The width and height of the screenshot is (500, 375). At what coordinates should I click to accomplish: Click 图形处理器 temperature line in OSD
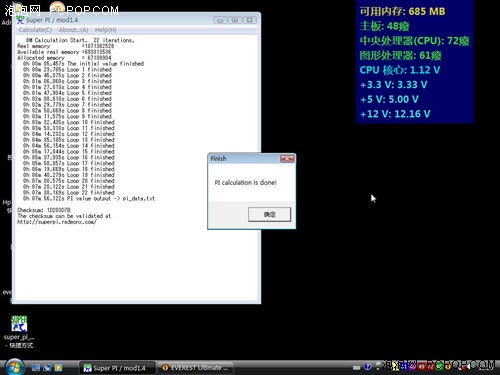400,55
